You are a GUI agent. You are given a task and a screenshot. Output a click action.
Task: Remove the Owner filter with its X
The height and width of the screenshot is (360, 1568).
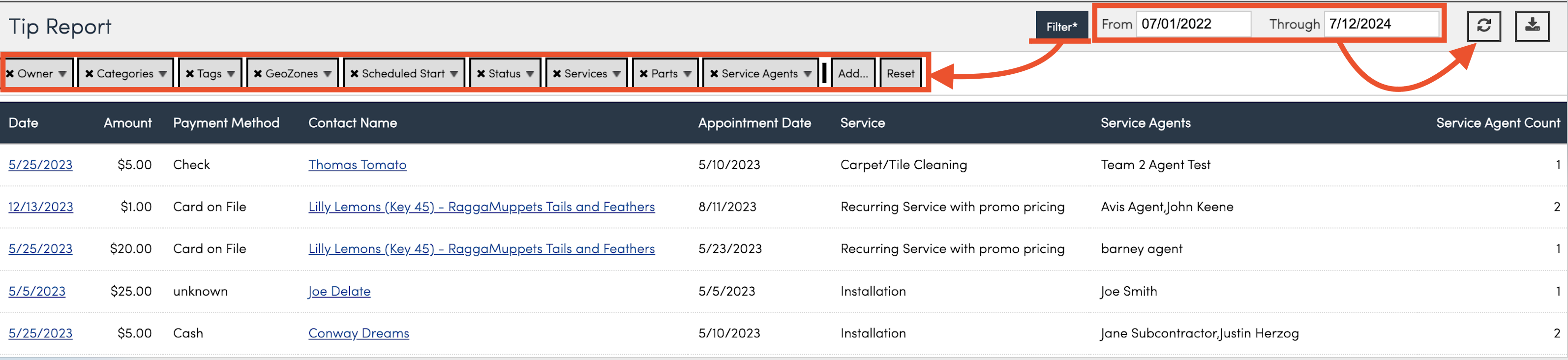(x=10, y=74)
